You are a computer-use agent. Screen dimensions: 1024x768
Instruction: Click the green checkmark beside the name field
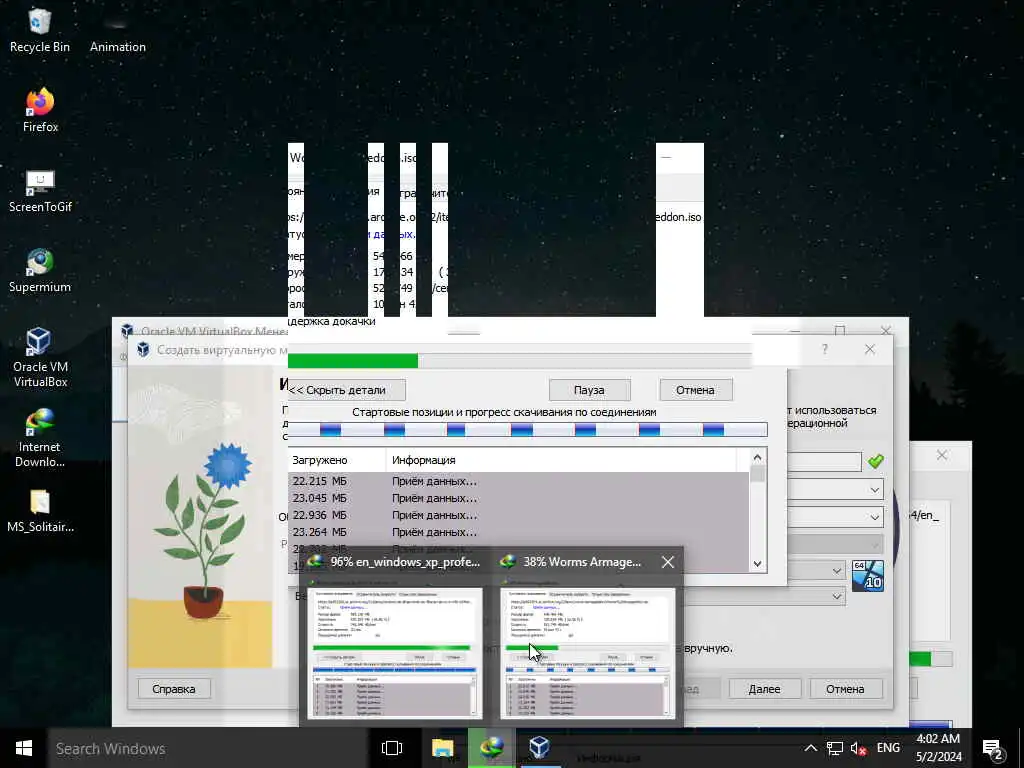coord(876,461)
